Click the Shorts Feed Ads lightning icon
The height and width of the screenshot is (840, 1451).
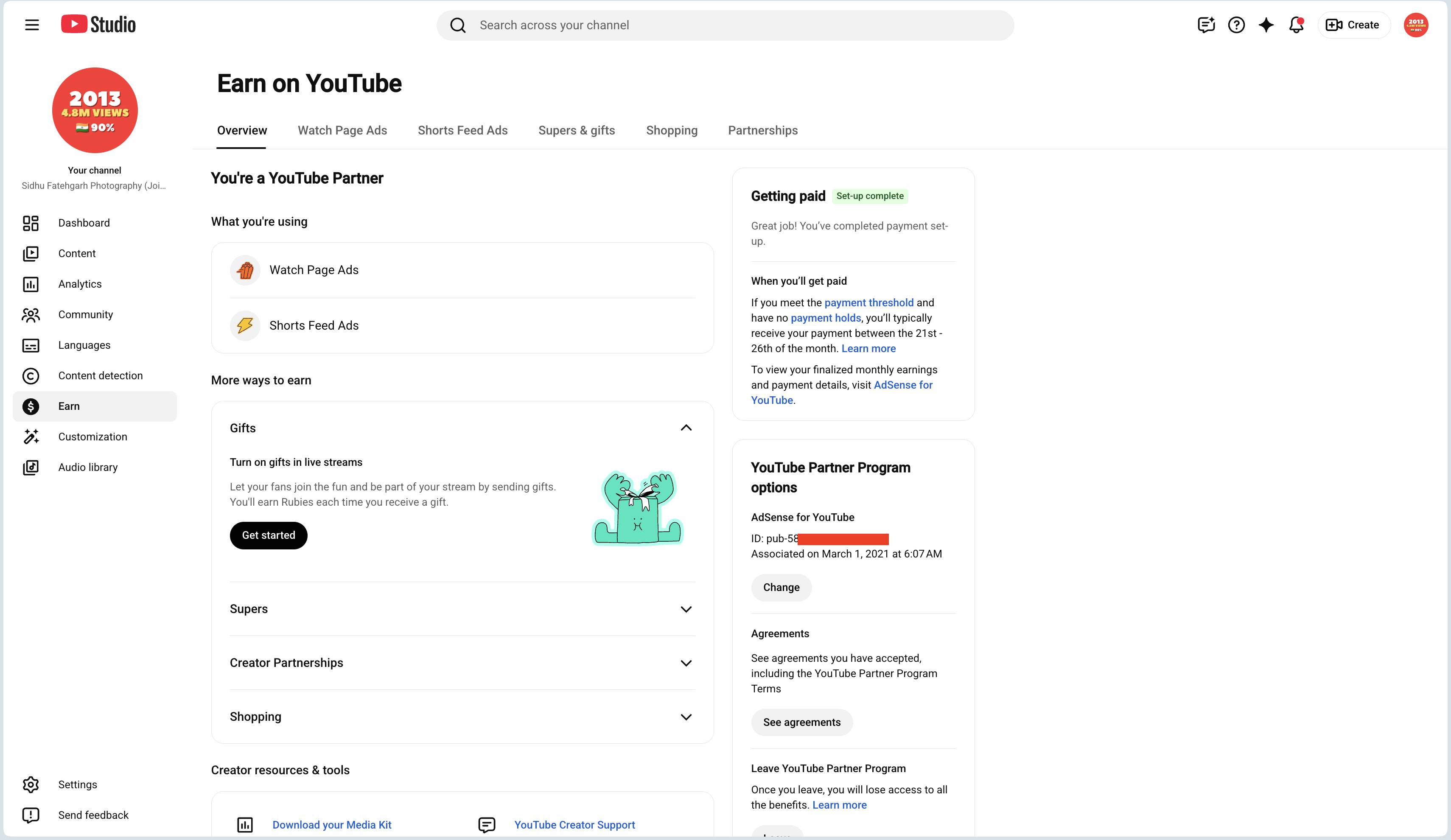click(245, 325)
